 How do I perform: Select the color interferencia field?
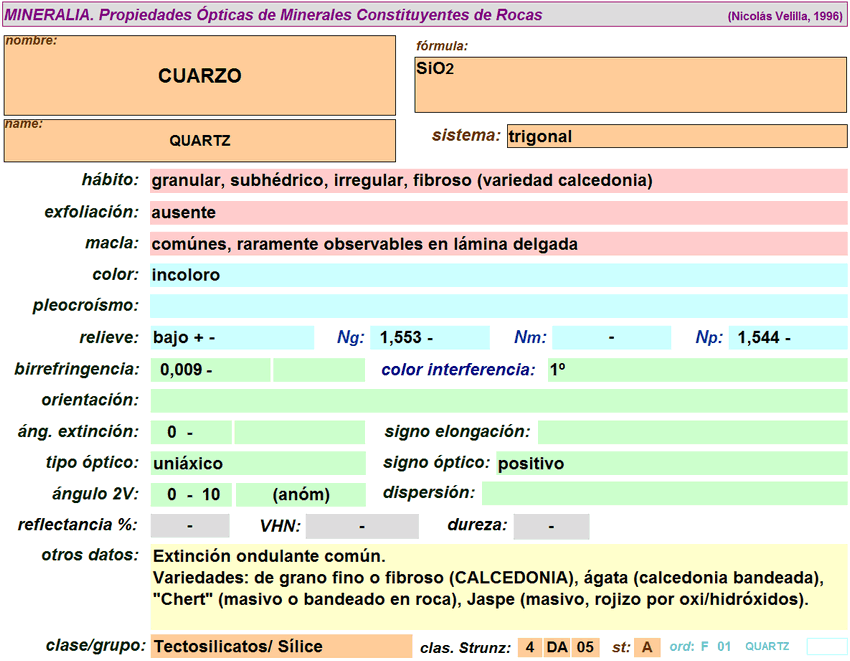pos(696,370)
